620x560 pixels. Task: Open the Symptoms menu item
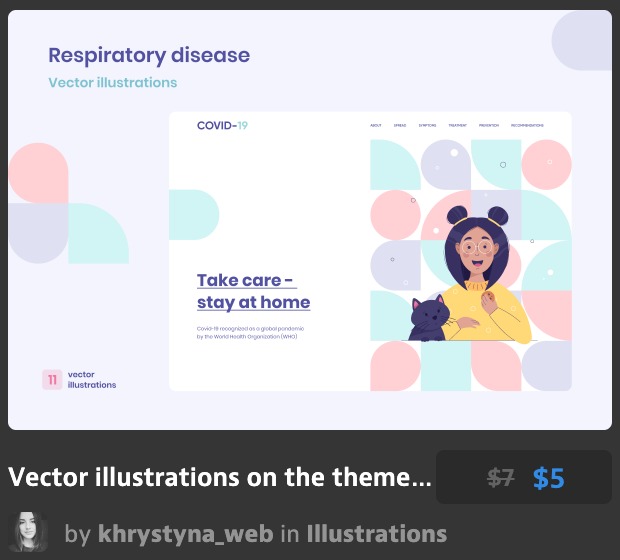427,126
